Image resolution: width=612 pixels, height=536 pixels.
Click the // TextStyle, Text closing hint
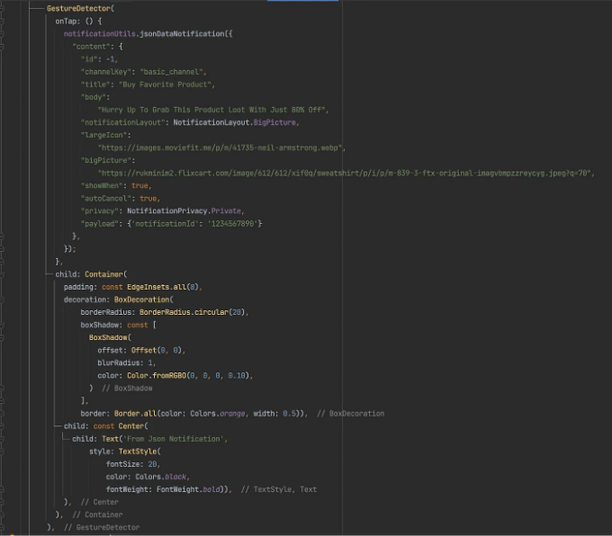click(279, 490)
